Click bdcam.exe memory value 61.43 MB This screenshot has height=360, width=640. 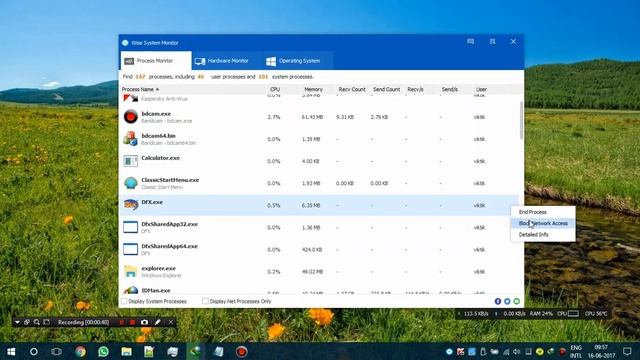click(x=312, y=117)
